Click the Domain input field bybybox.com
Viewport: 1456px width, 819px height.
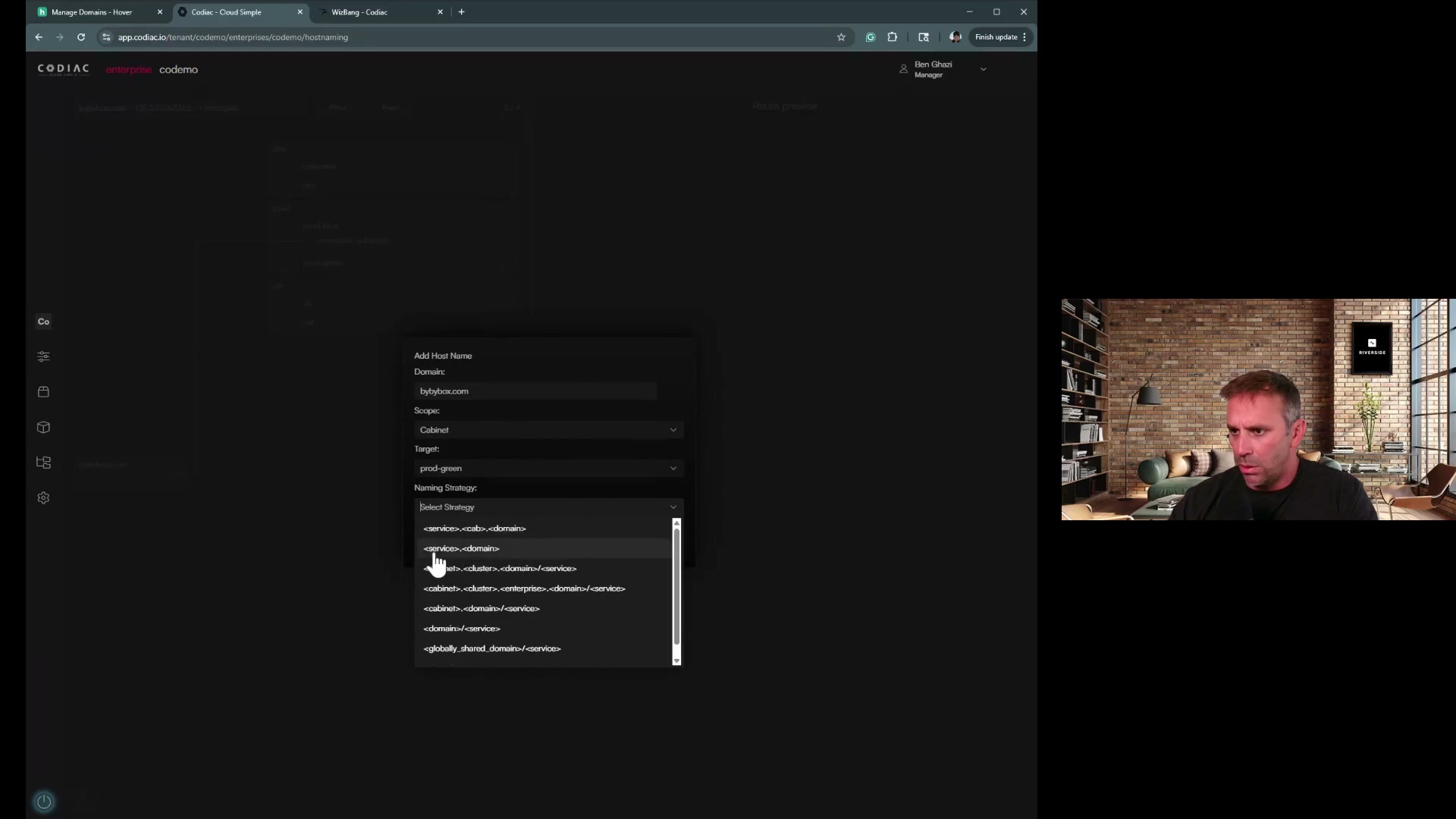click(535, 391)
